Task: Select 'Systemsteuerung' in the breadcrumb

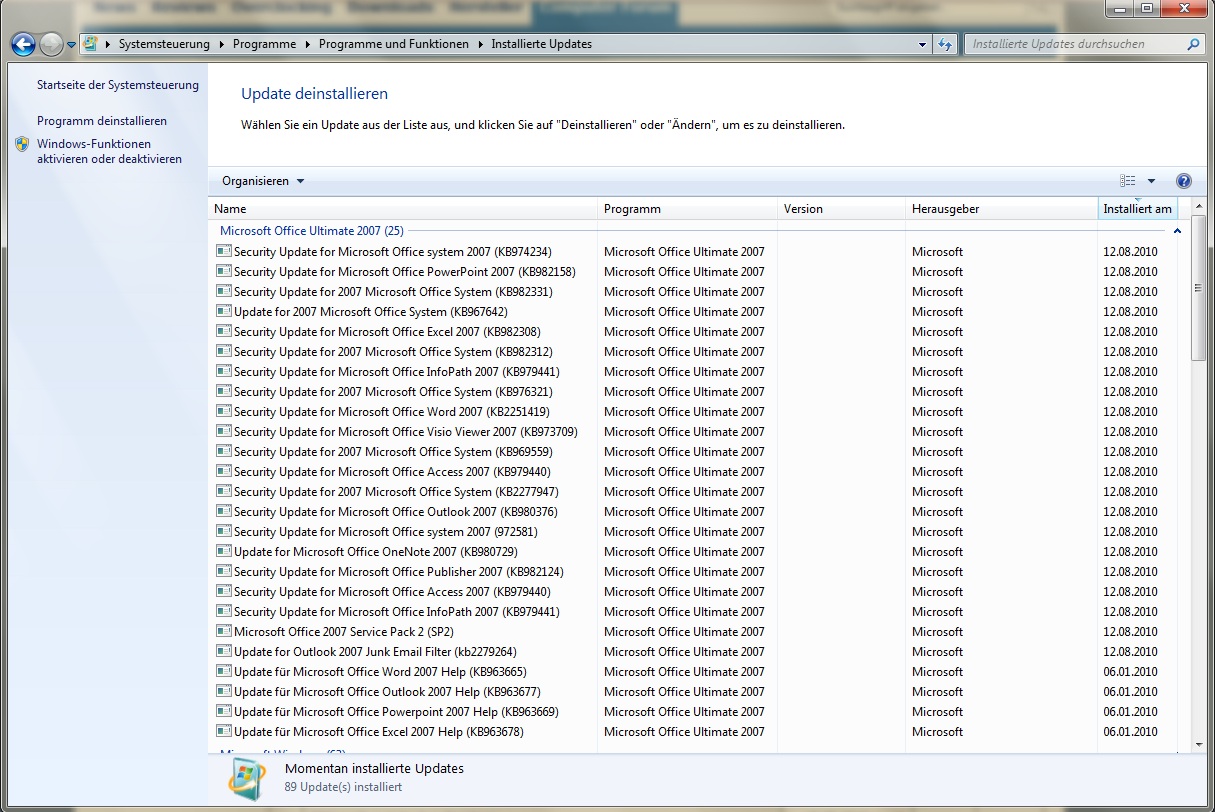Action: tap(164, 44)
